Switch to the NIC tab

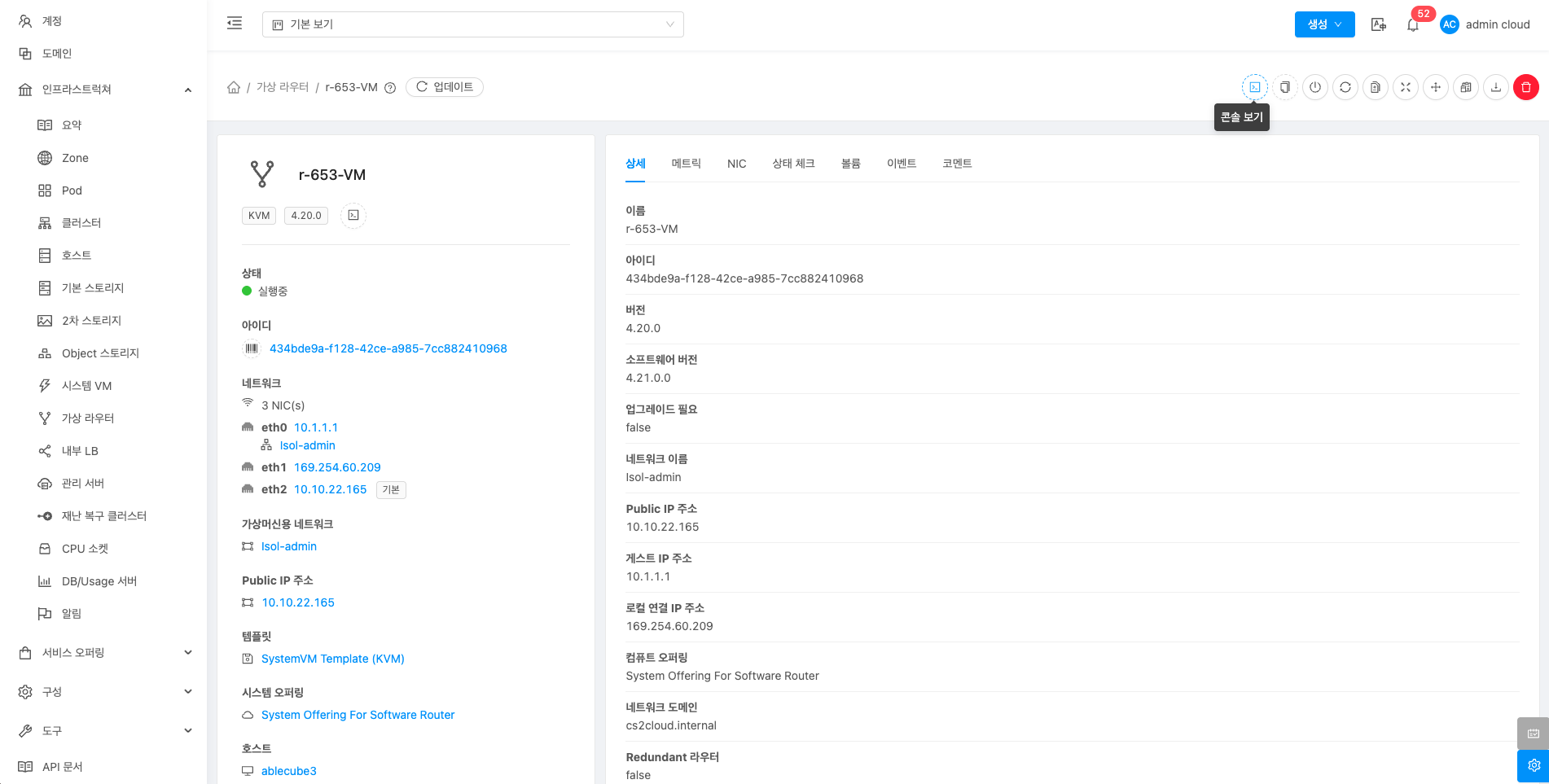(736, 164)
